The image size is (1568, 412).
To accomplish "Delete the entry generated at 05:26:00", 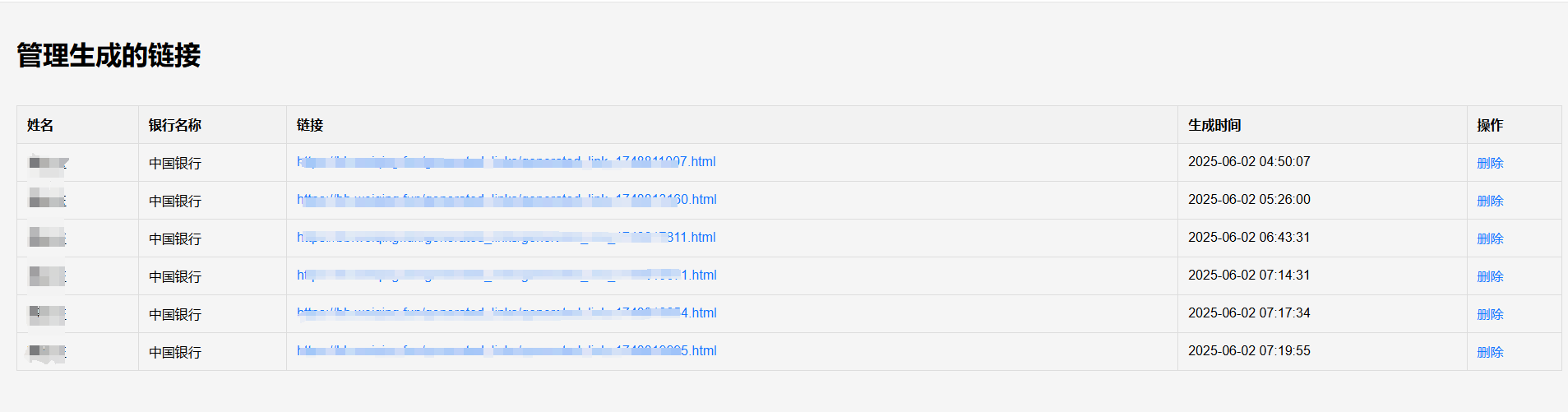I will pyautogui.click(x=1490, y=201).
